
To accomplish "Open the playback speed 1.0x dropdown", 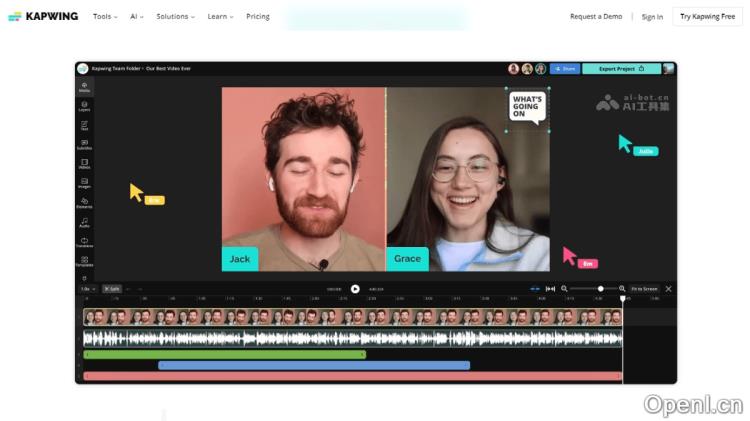I will pyautogui.click(x=88, y=289).
